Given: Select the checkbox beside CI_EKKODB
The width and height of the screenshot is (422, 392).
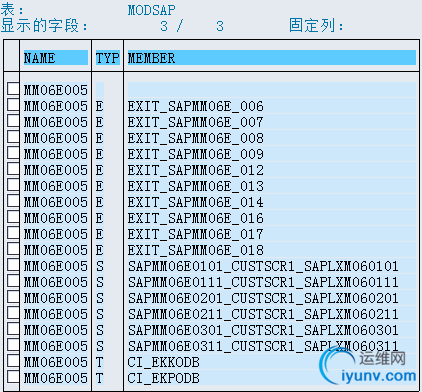Looking at the screenshot, I should point(13,361).
